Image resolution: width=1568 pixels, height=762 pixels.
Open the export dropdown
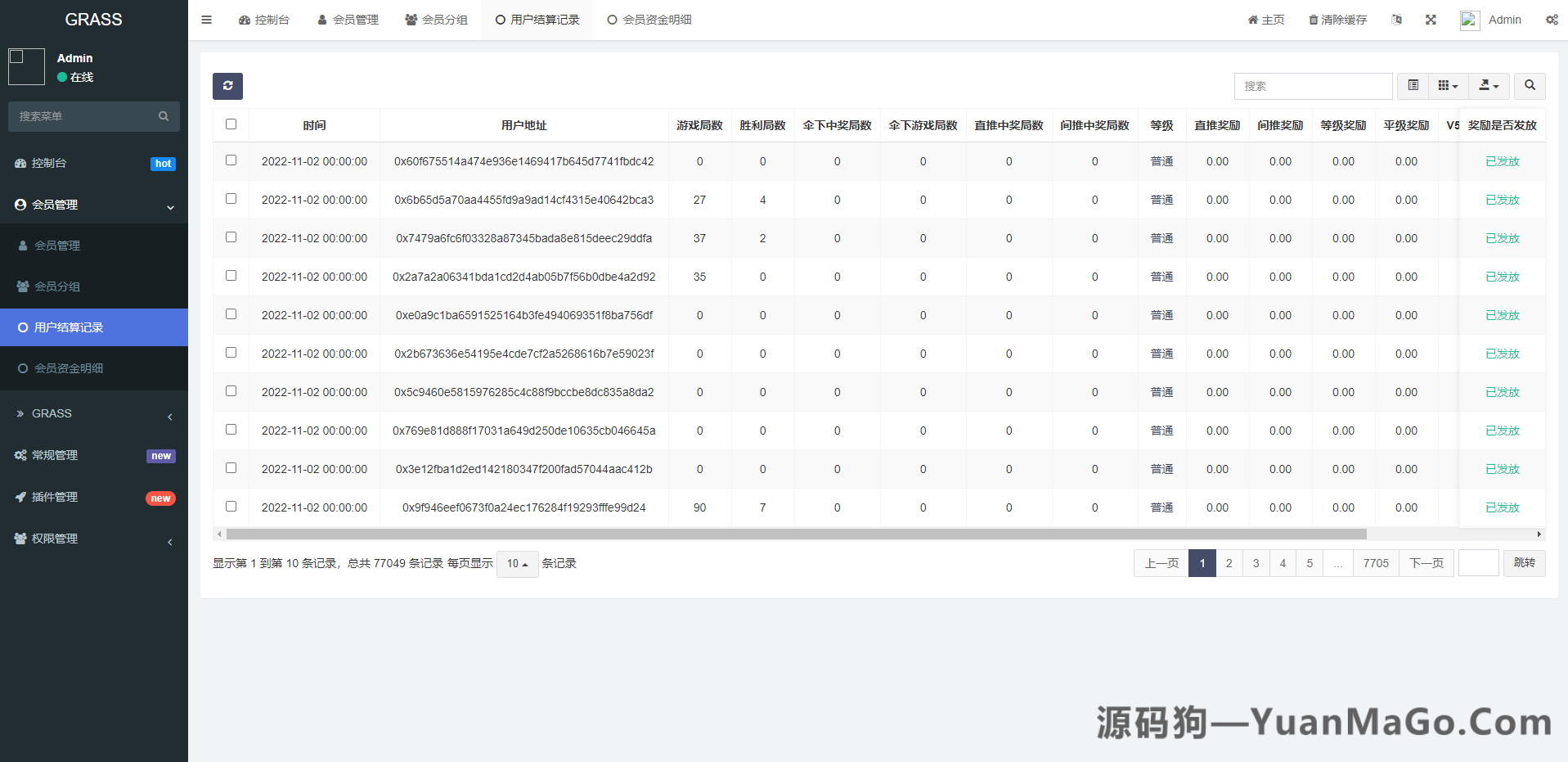1489,85
